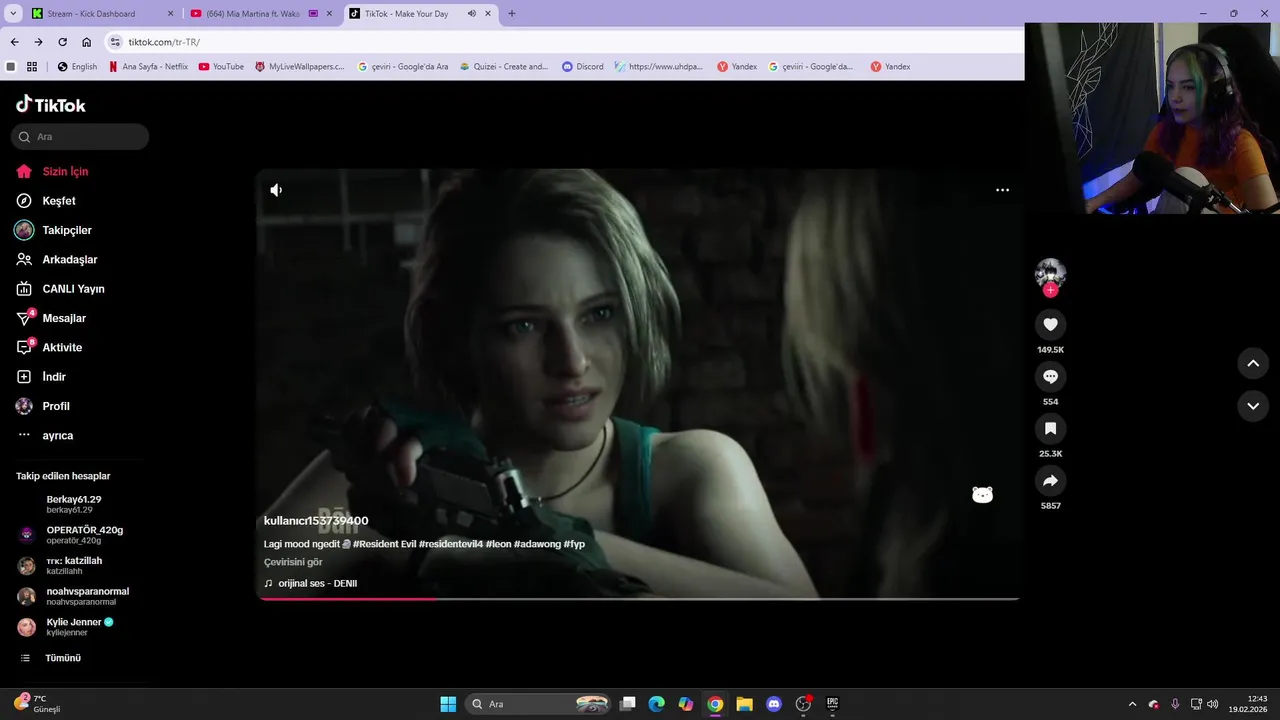The height and width of the screenshot is (720, 1280).
Task: Click the TikTok Ara search field
Action: (80, 137)
